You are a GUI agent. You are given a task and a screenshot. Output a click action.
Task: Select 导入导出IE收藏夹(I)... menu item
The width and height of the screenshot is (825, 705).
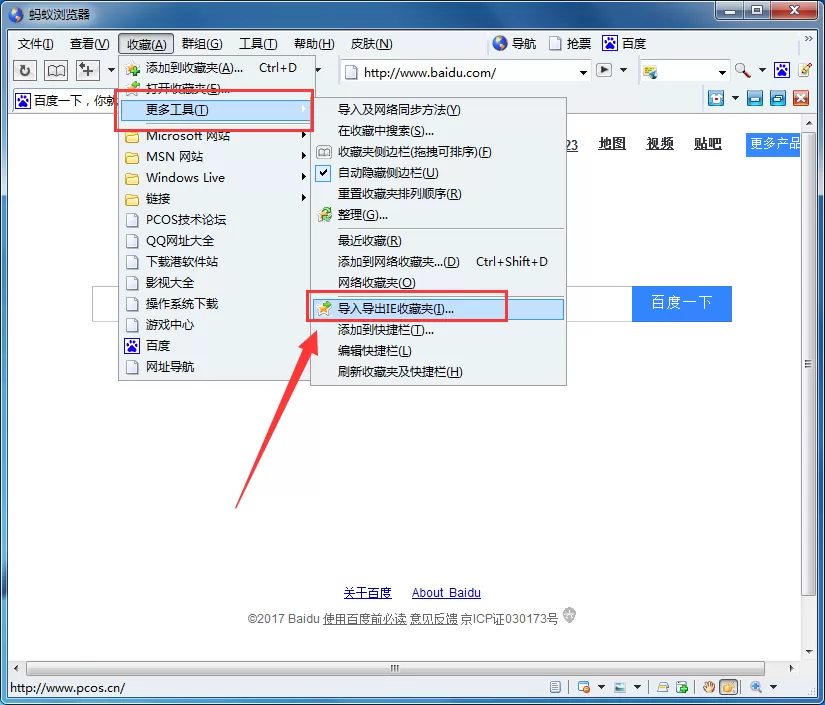point(438,309)
